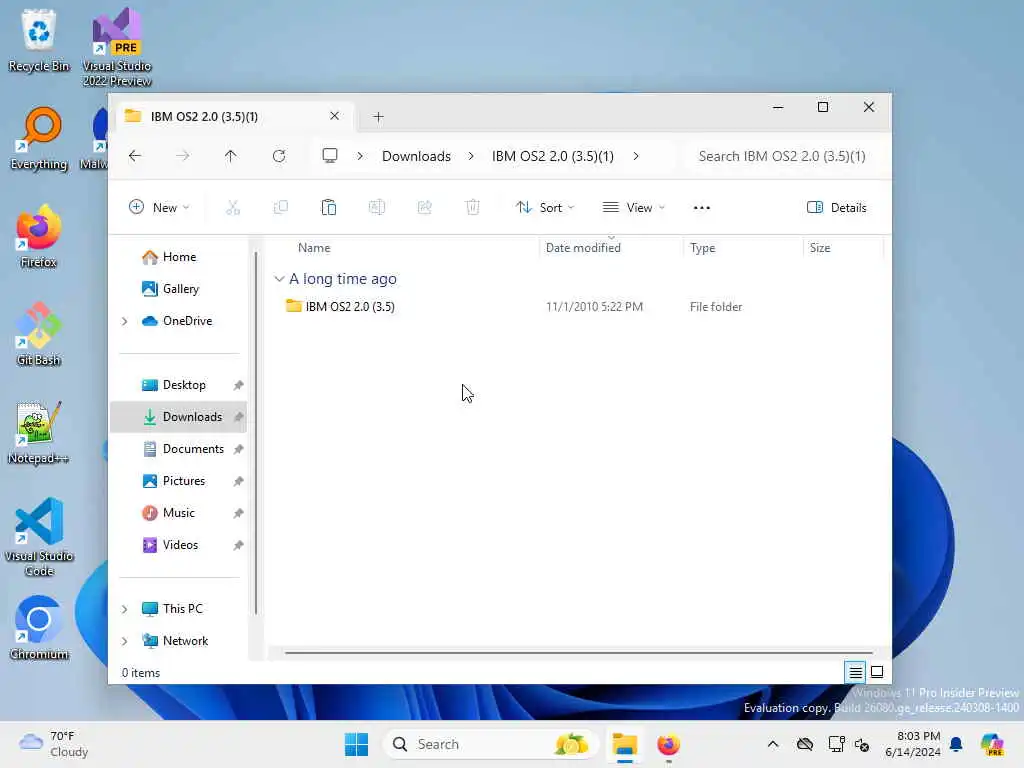Click the This PC monitor icon in address bar
Viewport: 1024px width, 768px height.
pyautogui.click(x=330, y=156)
